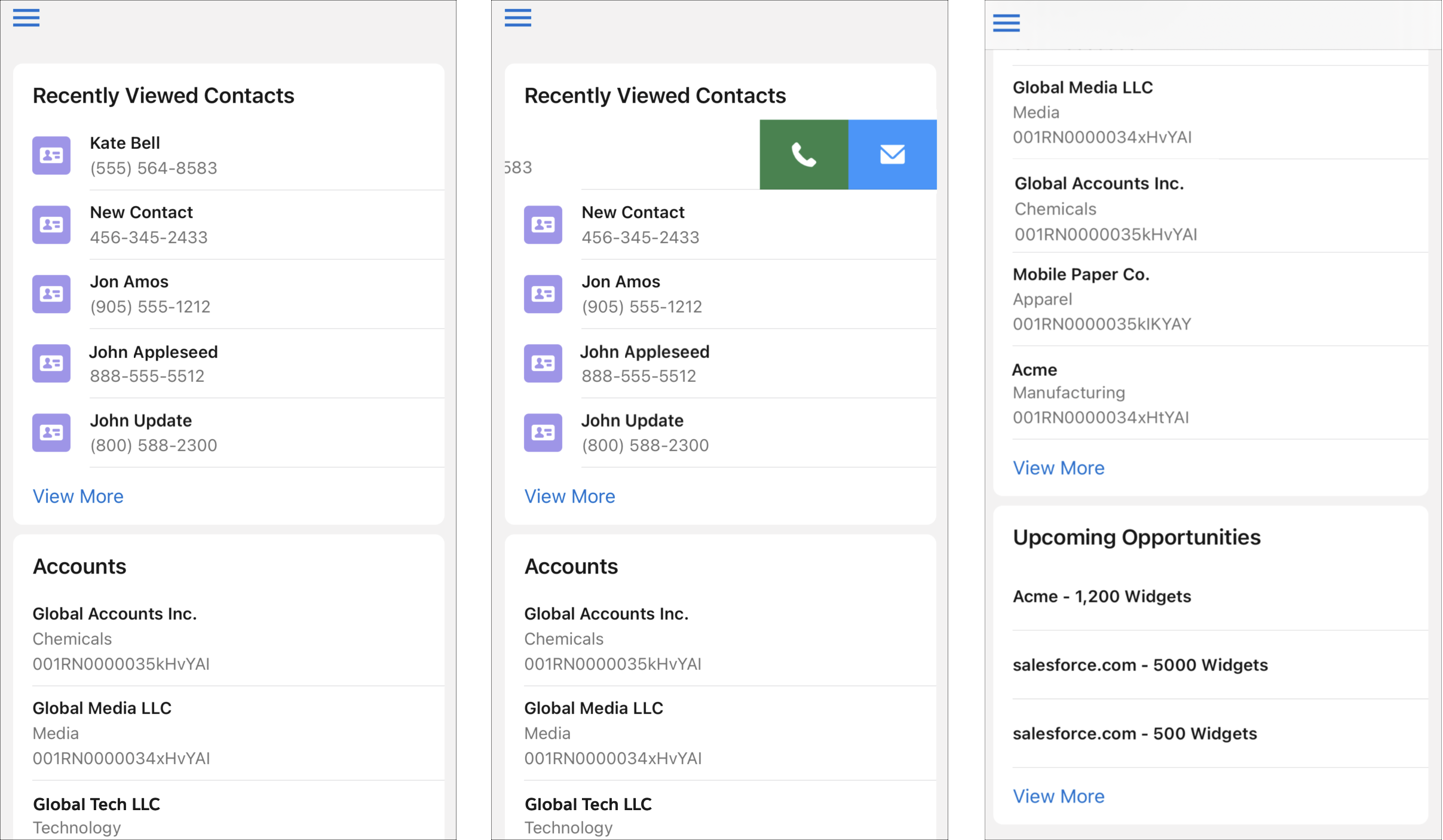Click 888-555-5512 on the middle screen
The image size is (1443, 840).
click(639, 376)
